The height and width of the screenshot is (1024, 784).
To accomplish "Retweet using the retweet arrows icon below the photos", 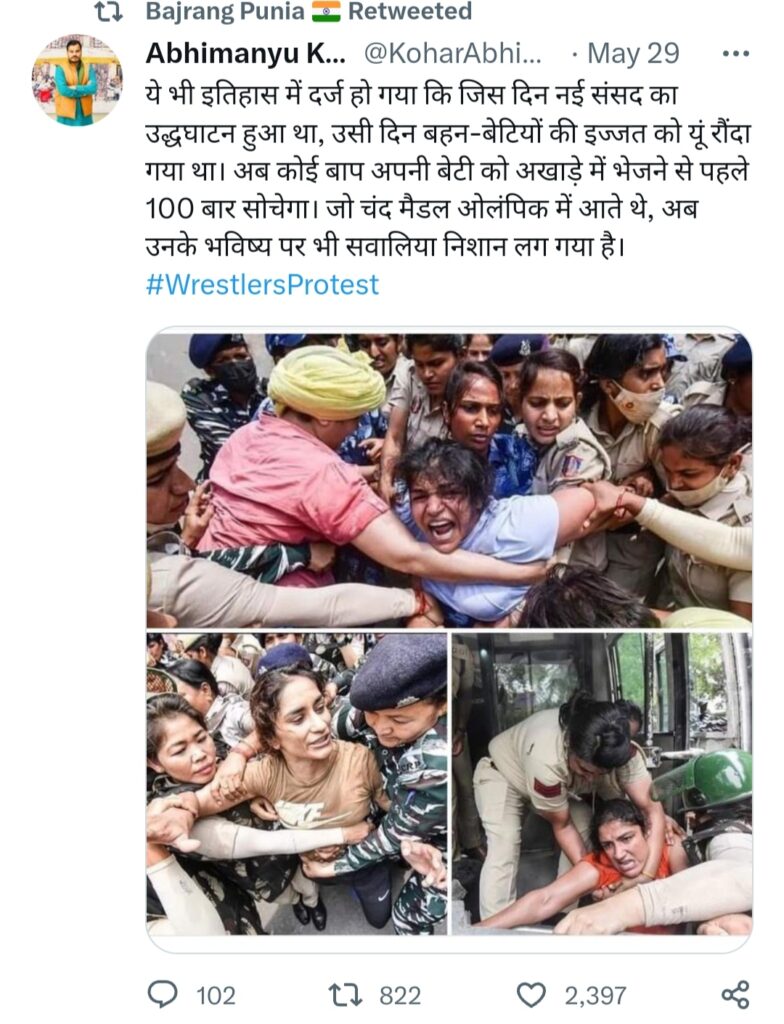I will pyautogui.click(x=344, y=995).
